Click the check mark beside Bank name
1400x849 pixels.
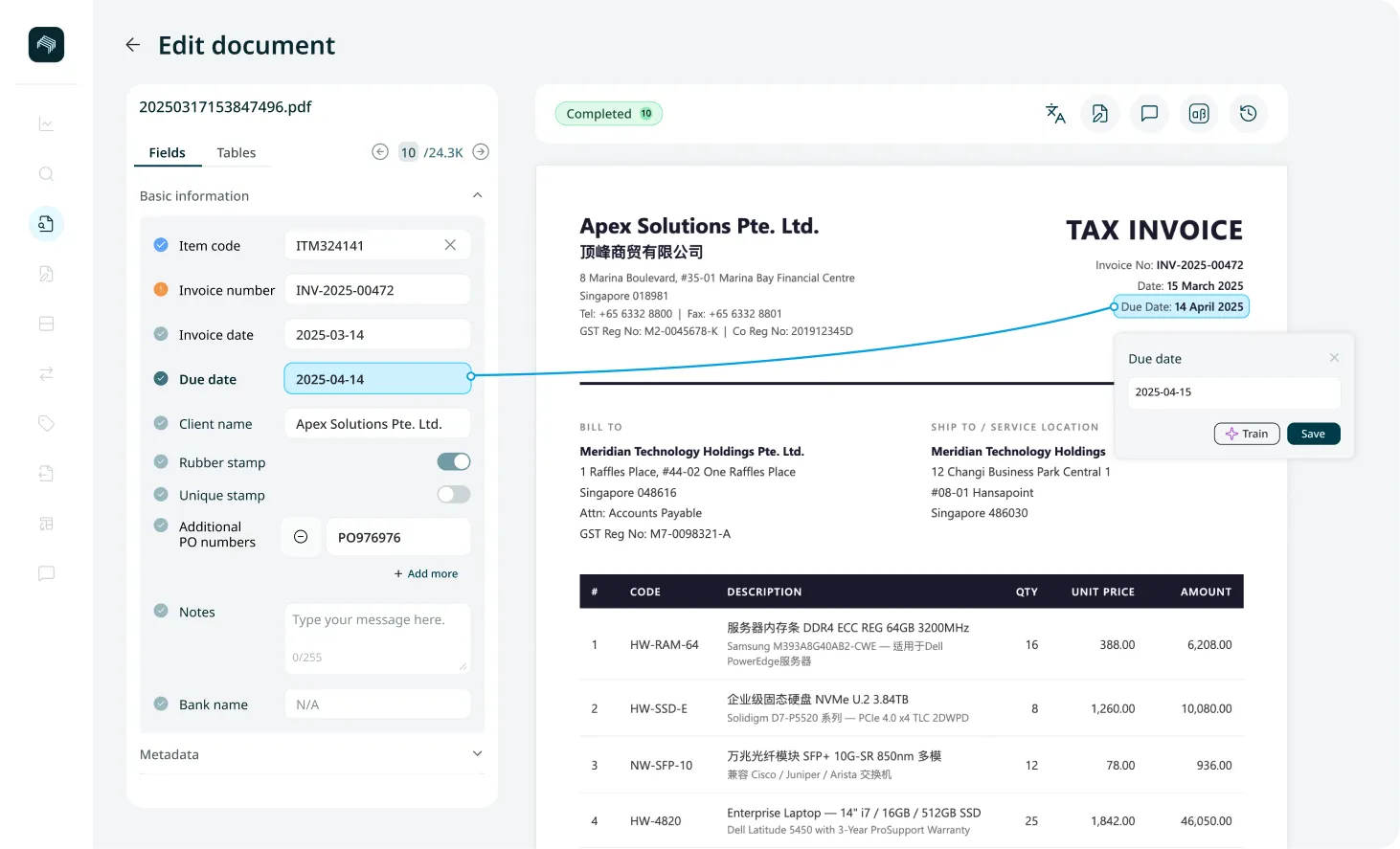tap(161, 704)
